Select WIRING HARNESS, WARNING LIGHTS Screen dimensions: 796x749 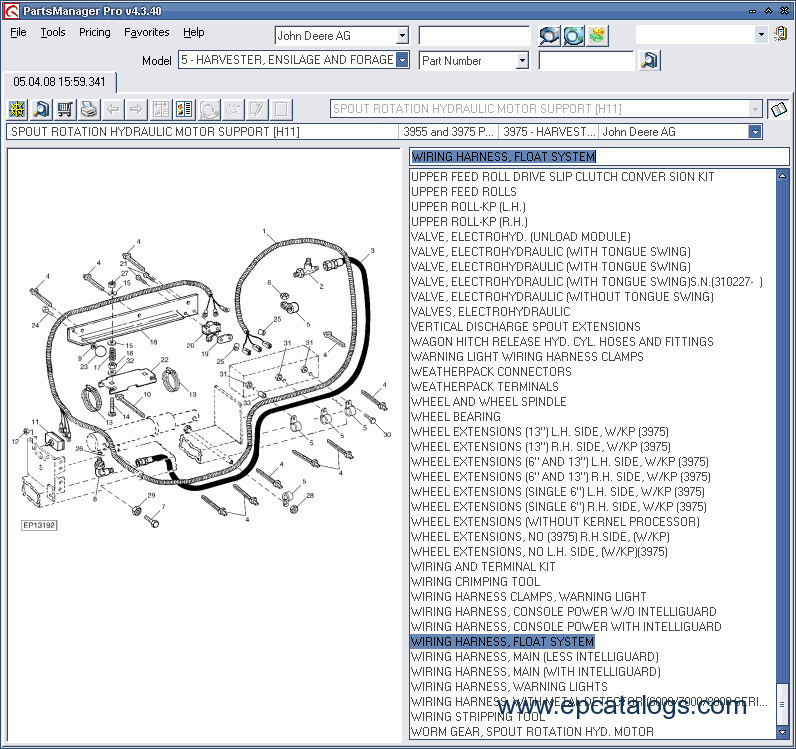(509, 687)
